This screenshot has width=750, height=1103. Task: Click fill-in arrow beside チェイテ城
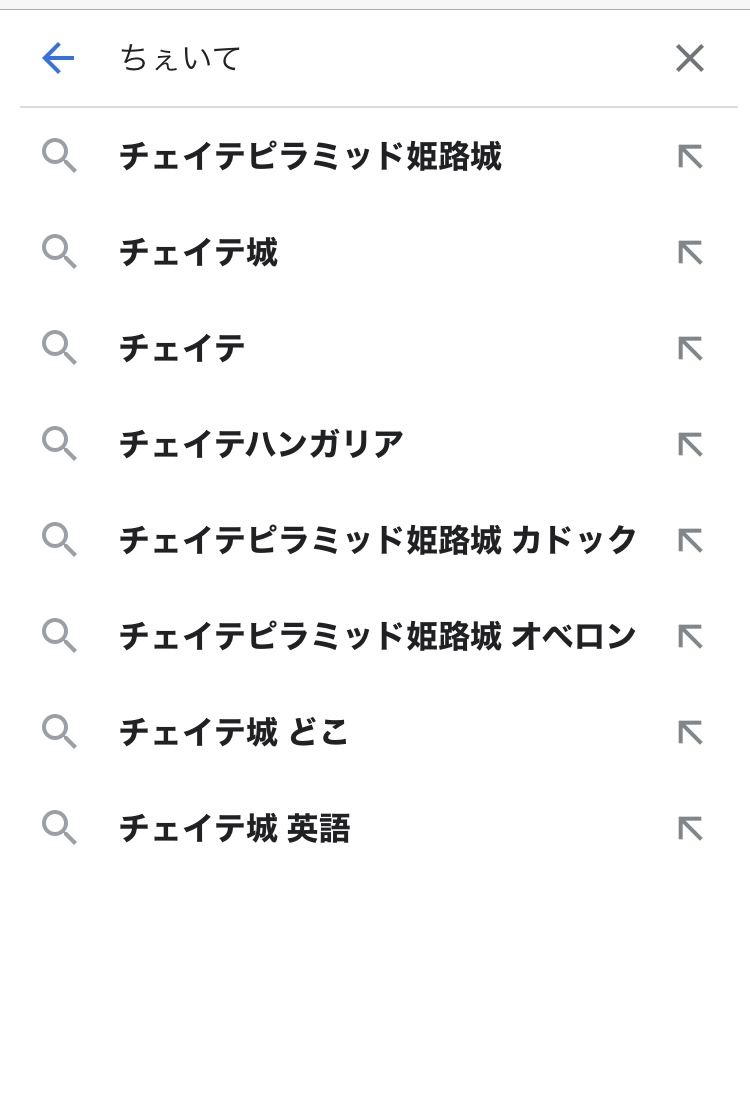pyautogui.click(x=690, y=253)
